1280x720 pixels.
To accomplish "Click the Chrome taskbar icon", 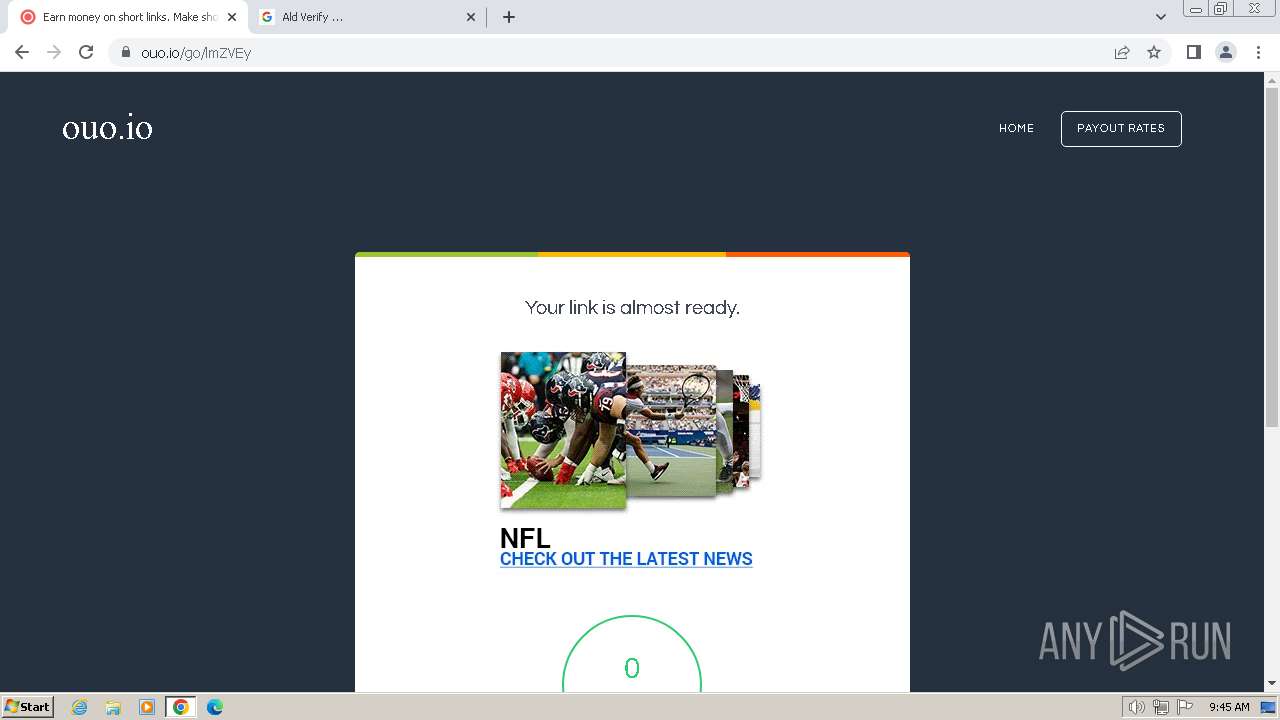I will [181, 707].
